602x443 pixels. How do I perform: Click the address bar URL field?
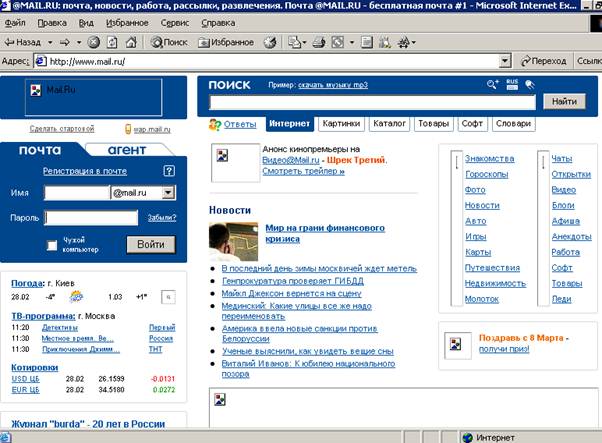tap(269, 61)
